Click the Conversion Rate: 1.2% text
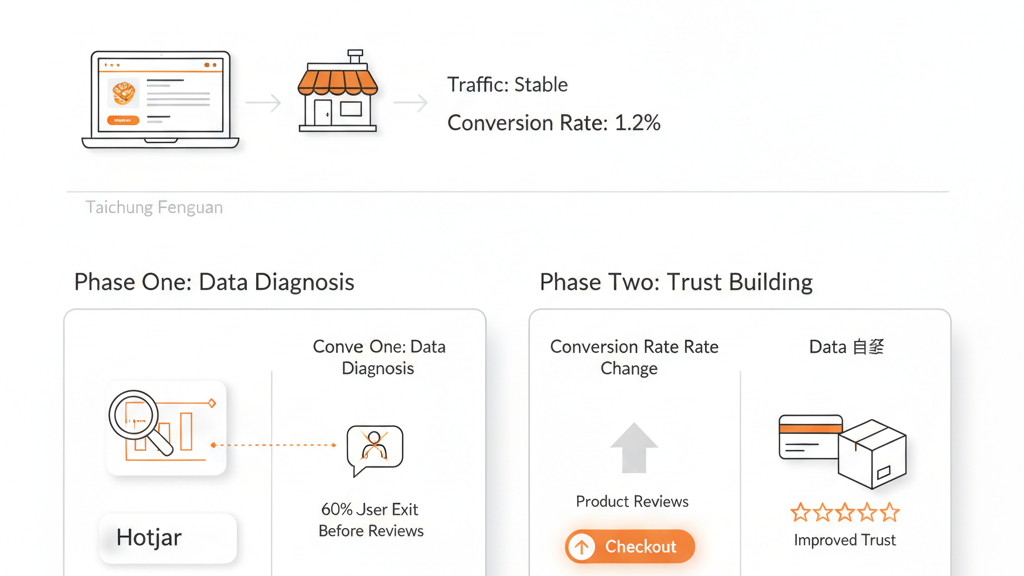 (553, 123)
